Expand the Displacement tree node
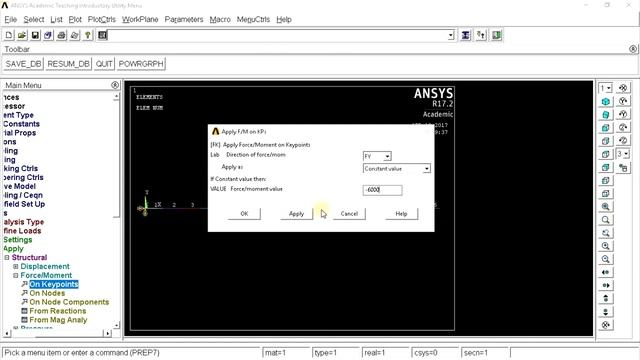 pos(16,267)
